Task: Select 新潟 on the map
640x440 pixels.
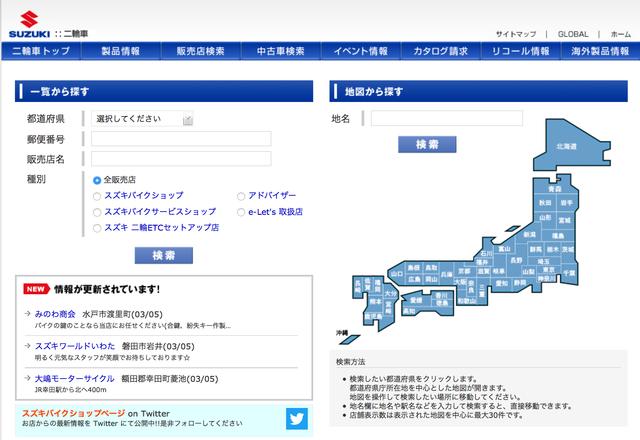Action: (529, 234)
